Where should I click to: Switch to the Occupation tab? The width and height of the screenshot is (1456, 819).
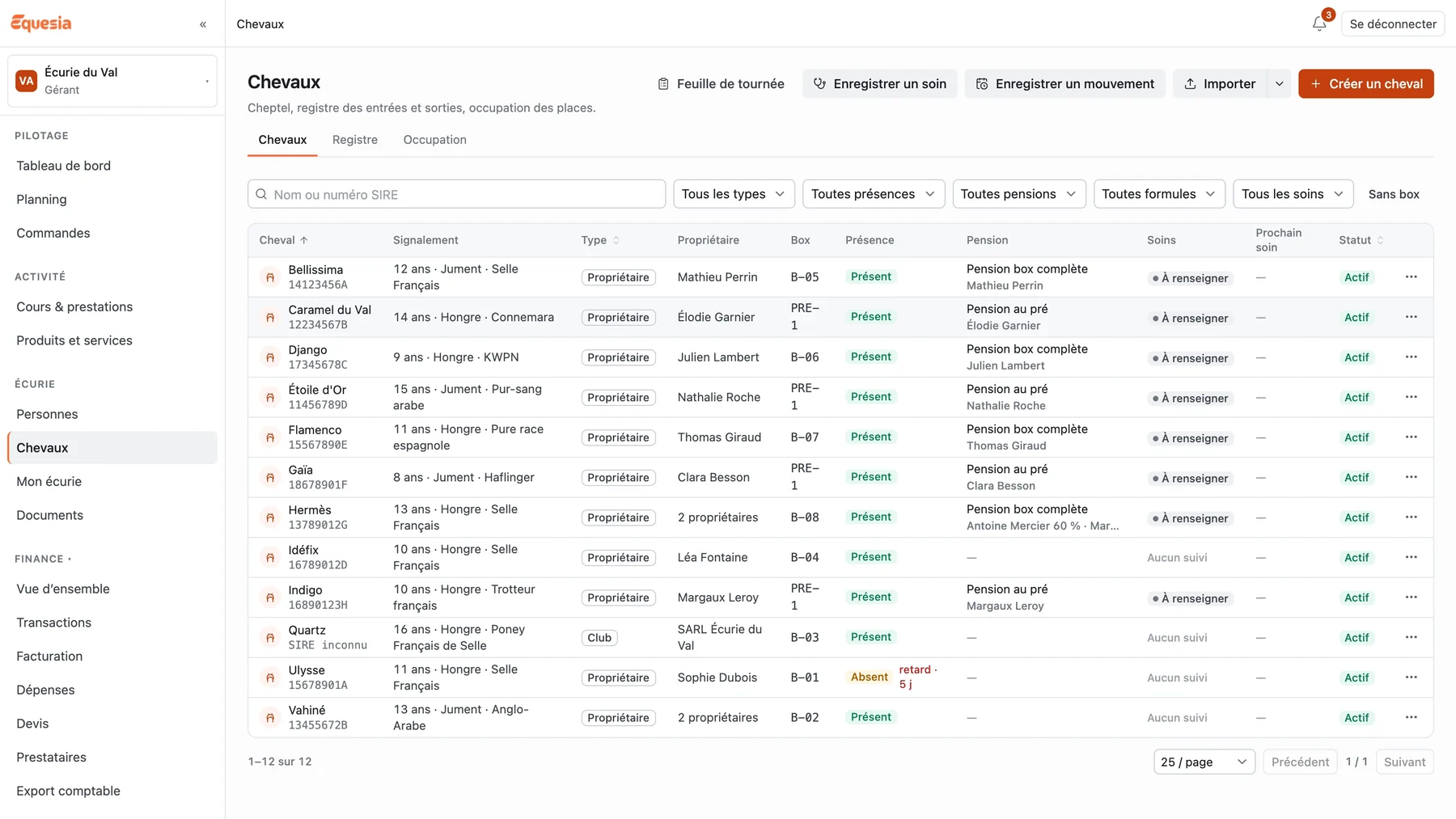[x=434, y=140]
